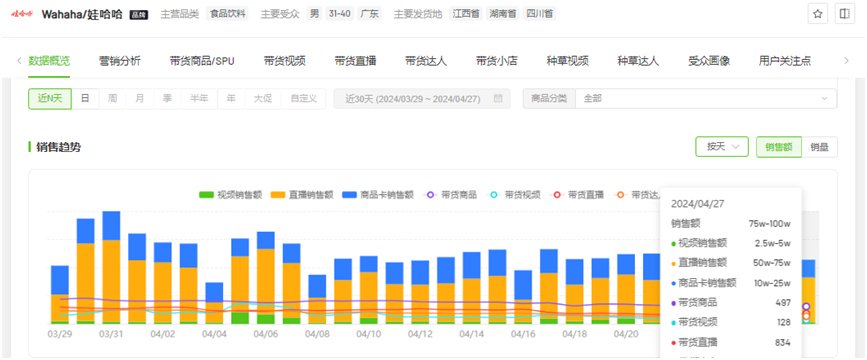Select the 自定义 period option
867x360 pixels.
click(304, 99)
